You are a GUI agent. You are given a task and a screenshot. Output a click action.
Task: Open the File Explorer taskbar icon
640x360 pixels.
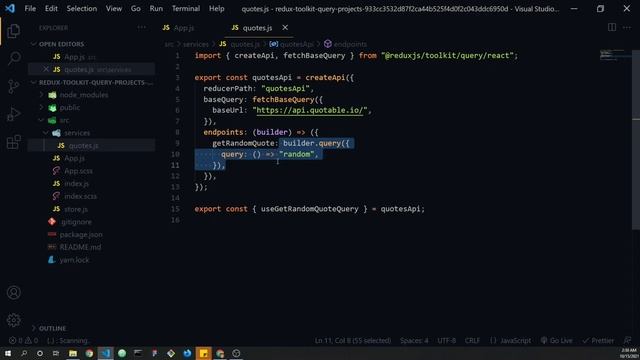point(73,353)
